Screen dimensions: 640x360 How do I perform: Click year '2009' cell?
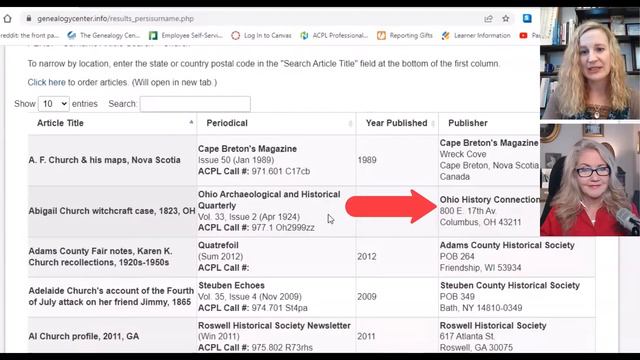point(367,297)
